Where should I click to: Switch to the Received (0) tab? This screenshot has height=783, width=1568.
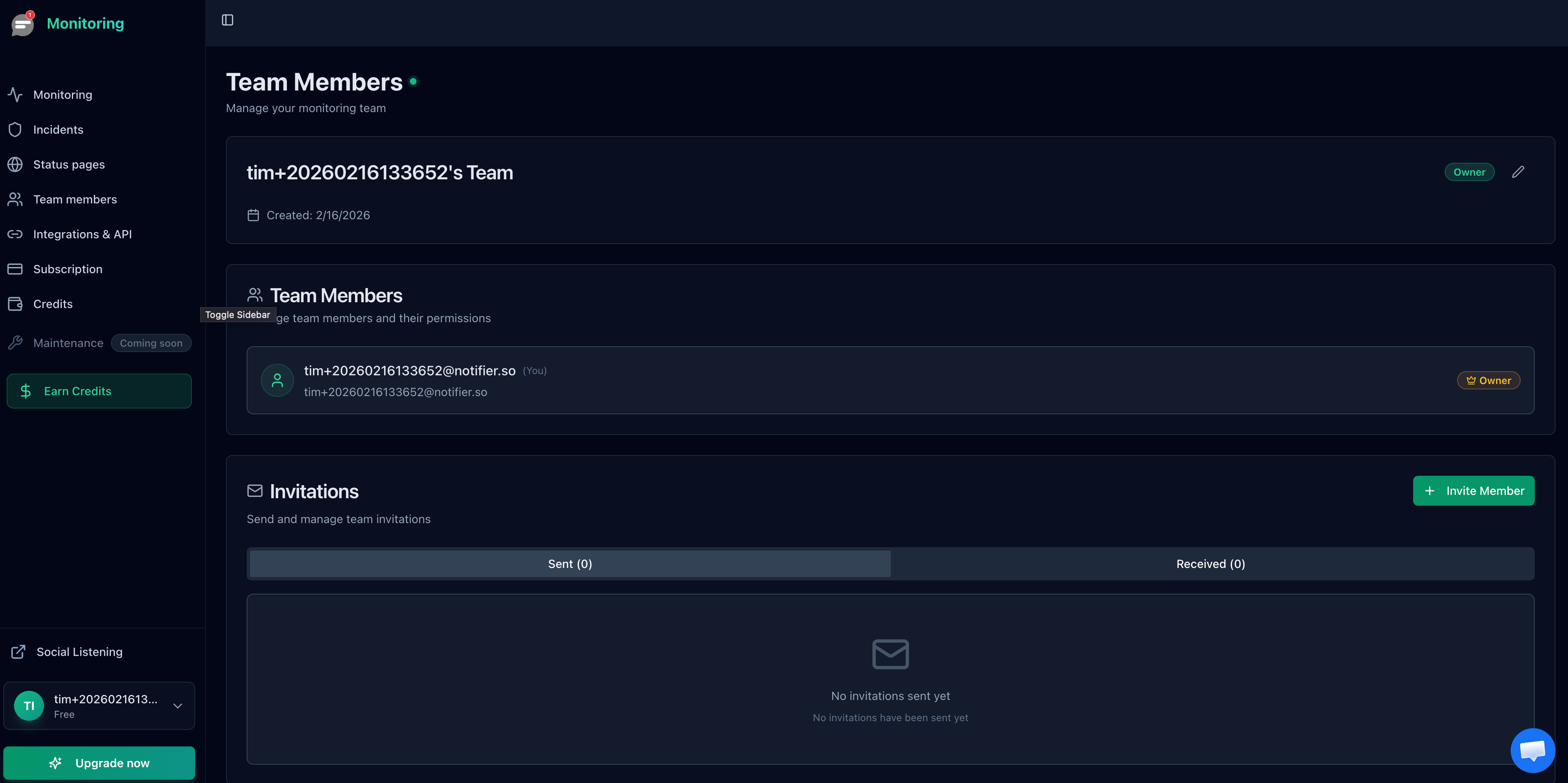pos(1210,564)
